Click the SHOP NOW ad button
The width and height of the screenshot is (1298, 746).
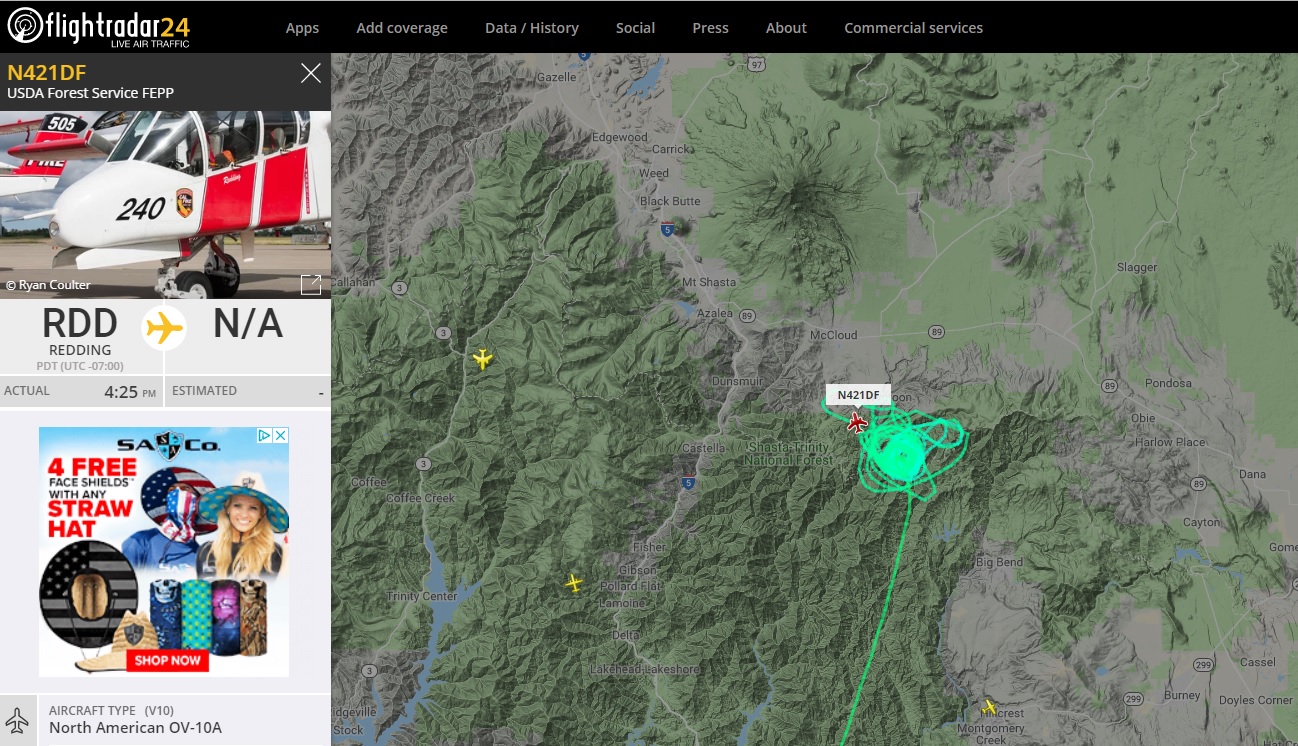pos(167,660)
